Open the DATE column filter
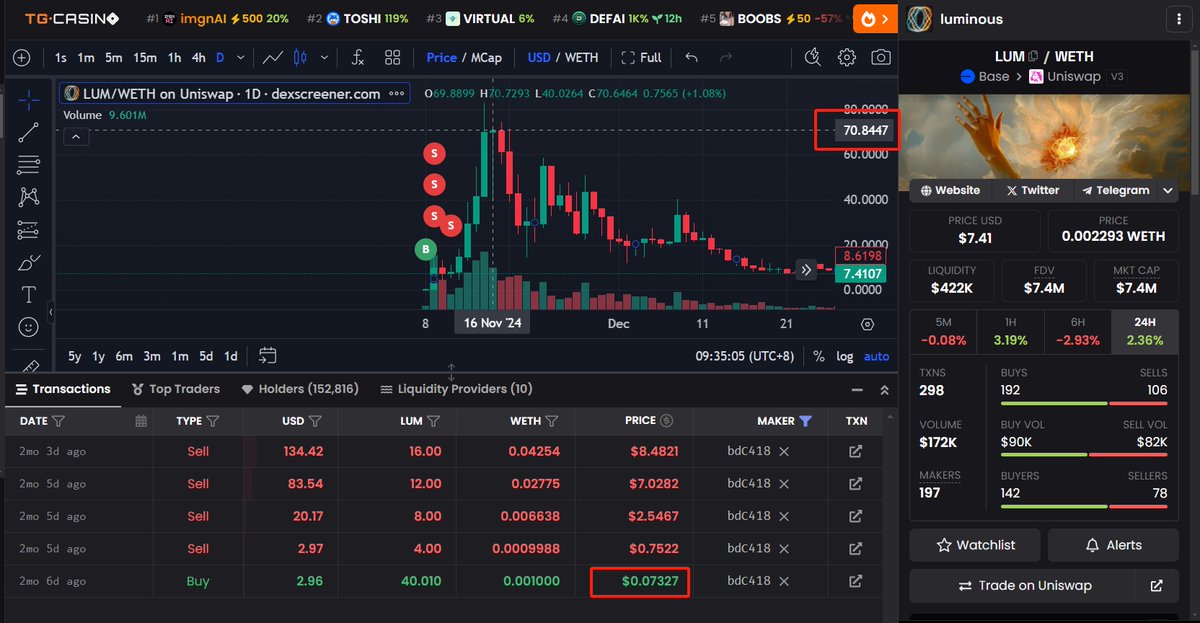 tap(59, 421)
